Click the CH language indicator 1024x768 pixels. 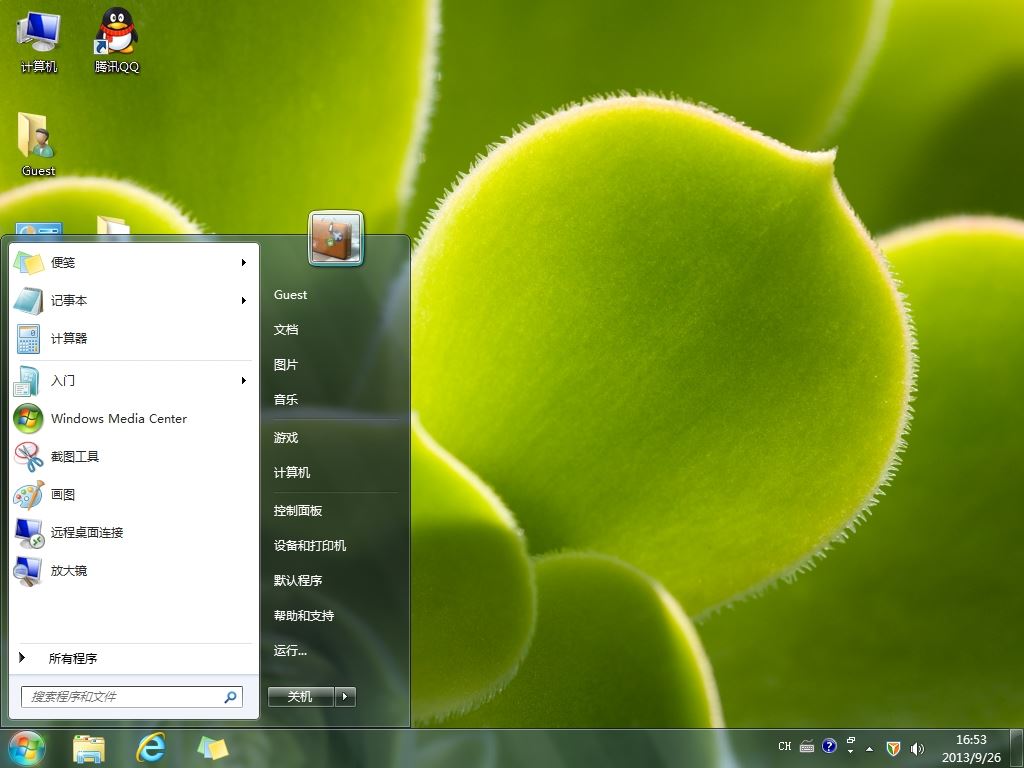785,746
